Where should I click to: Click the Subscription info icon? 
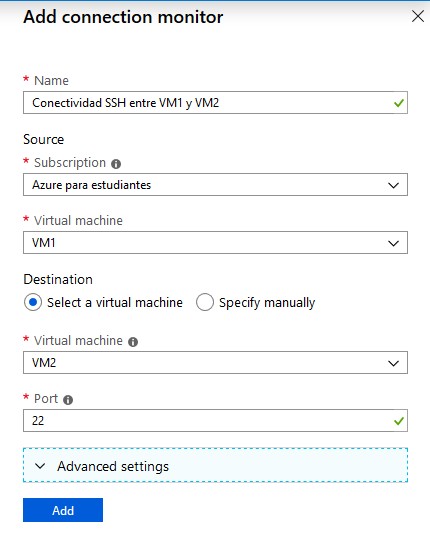tap(116, 164)
